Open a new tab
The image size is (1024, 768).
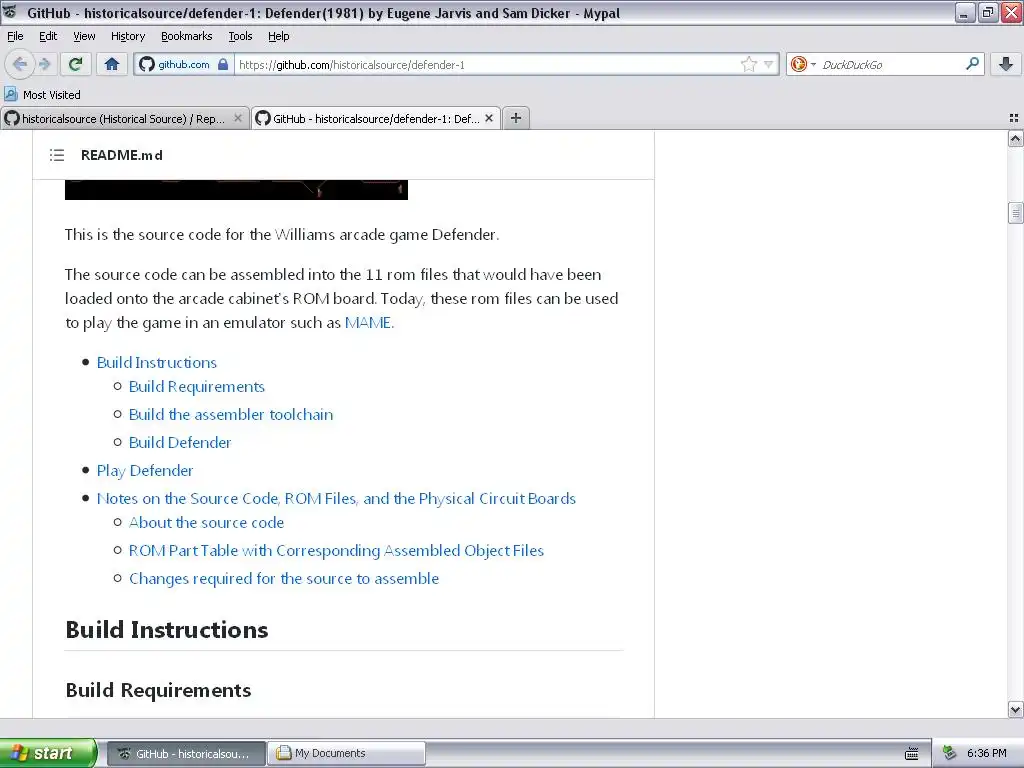(516, 118)
